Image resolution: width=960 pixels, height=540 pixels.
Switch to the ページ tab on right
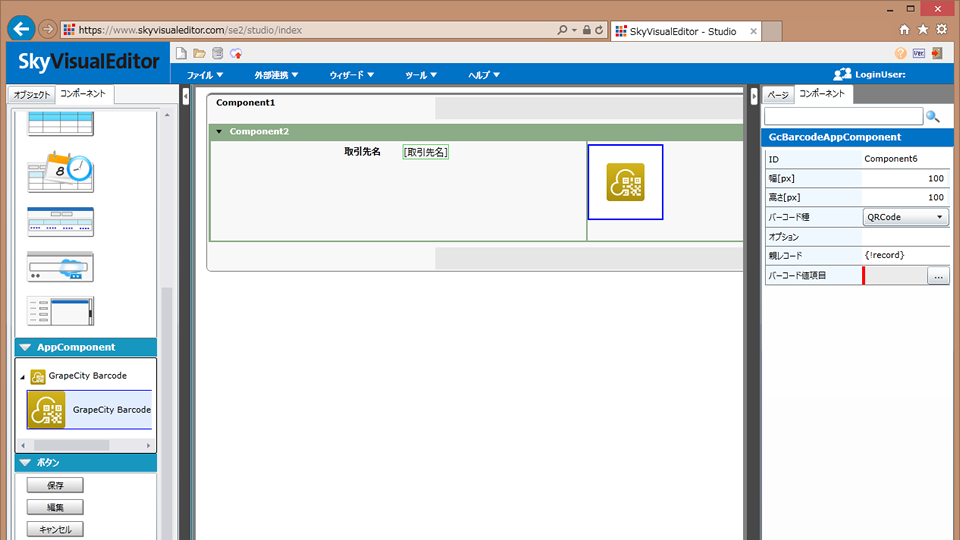(x=778, y=94)
